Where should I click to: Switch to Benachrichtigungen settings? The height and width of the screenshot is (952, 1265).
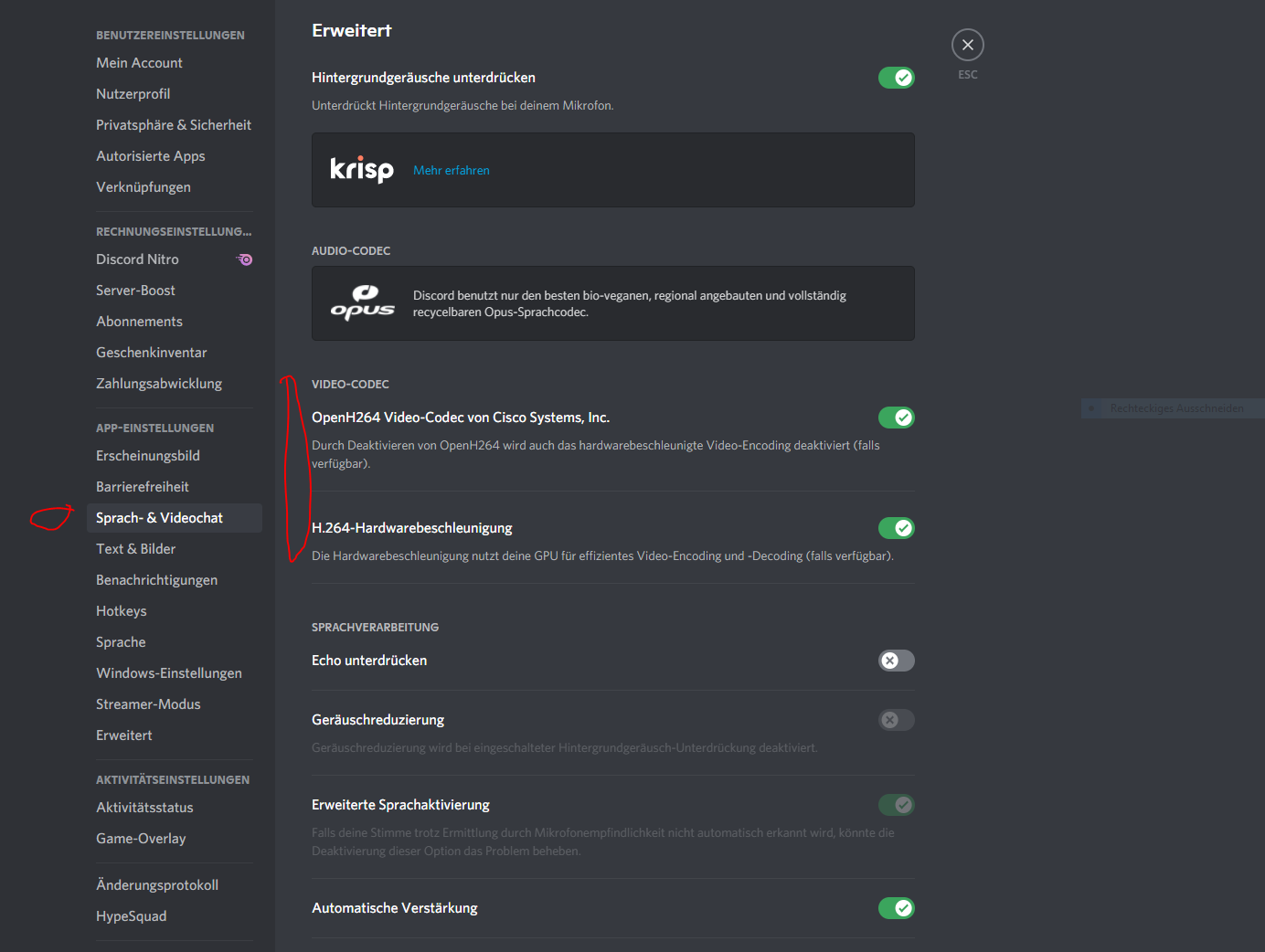tap(156, 580)
